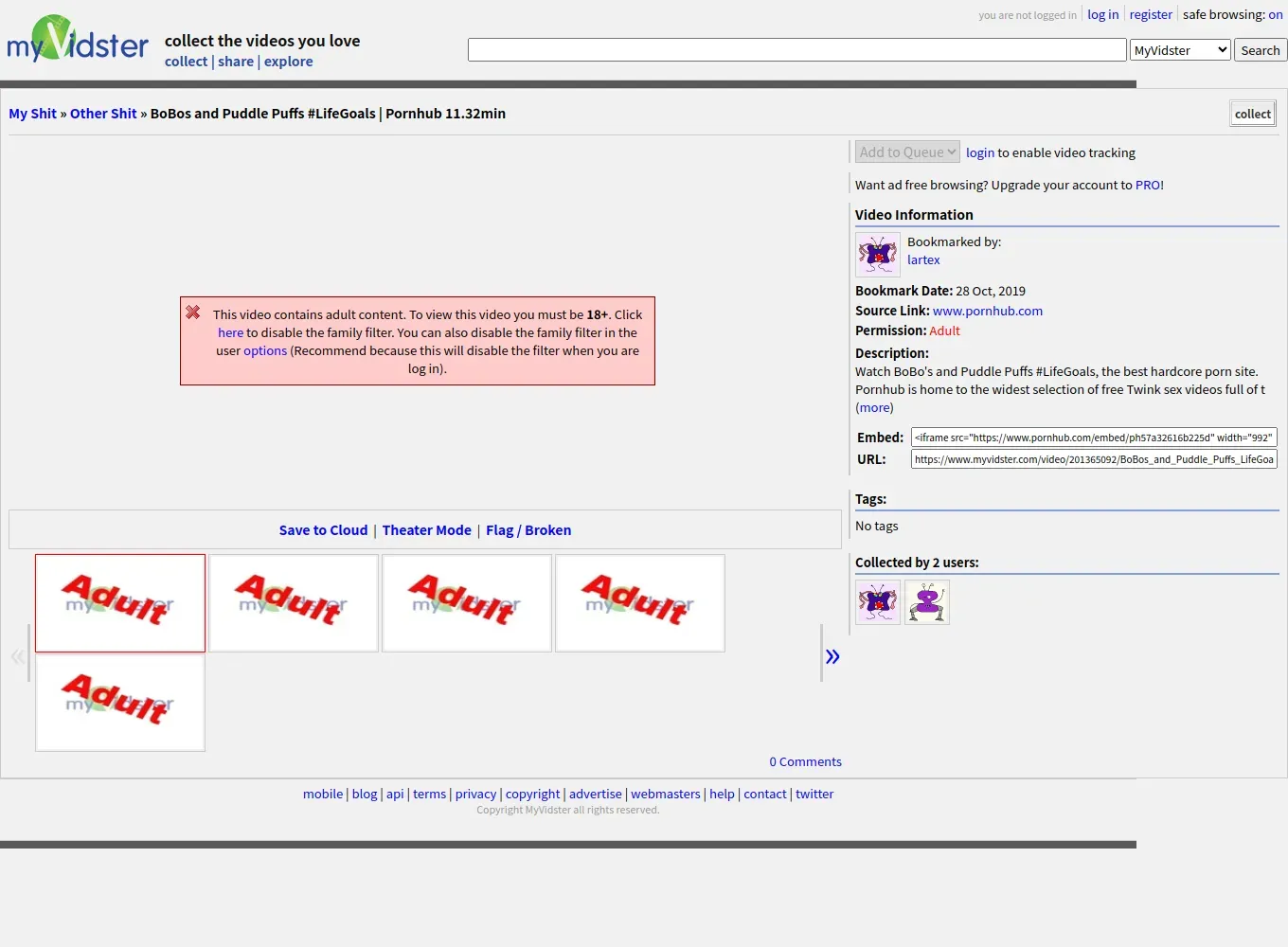1288x947 pixels.
Task: Focus the search text field
Action: pos(797,50)
